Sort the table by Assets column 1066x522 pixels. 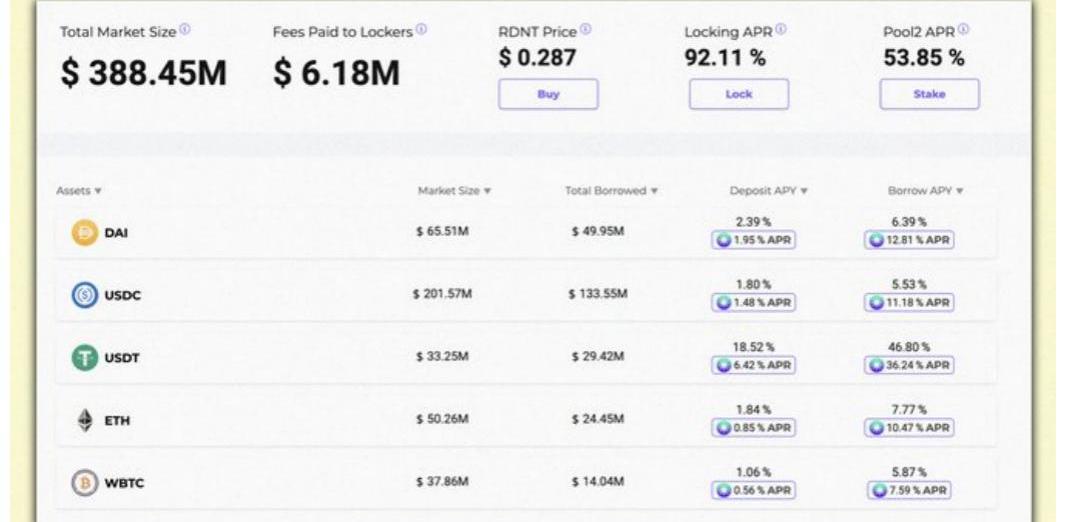(x=79, y=190)
